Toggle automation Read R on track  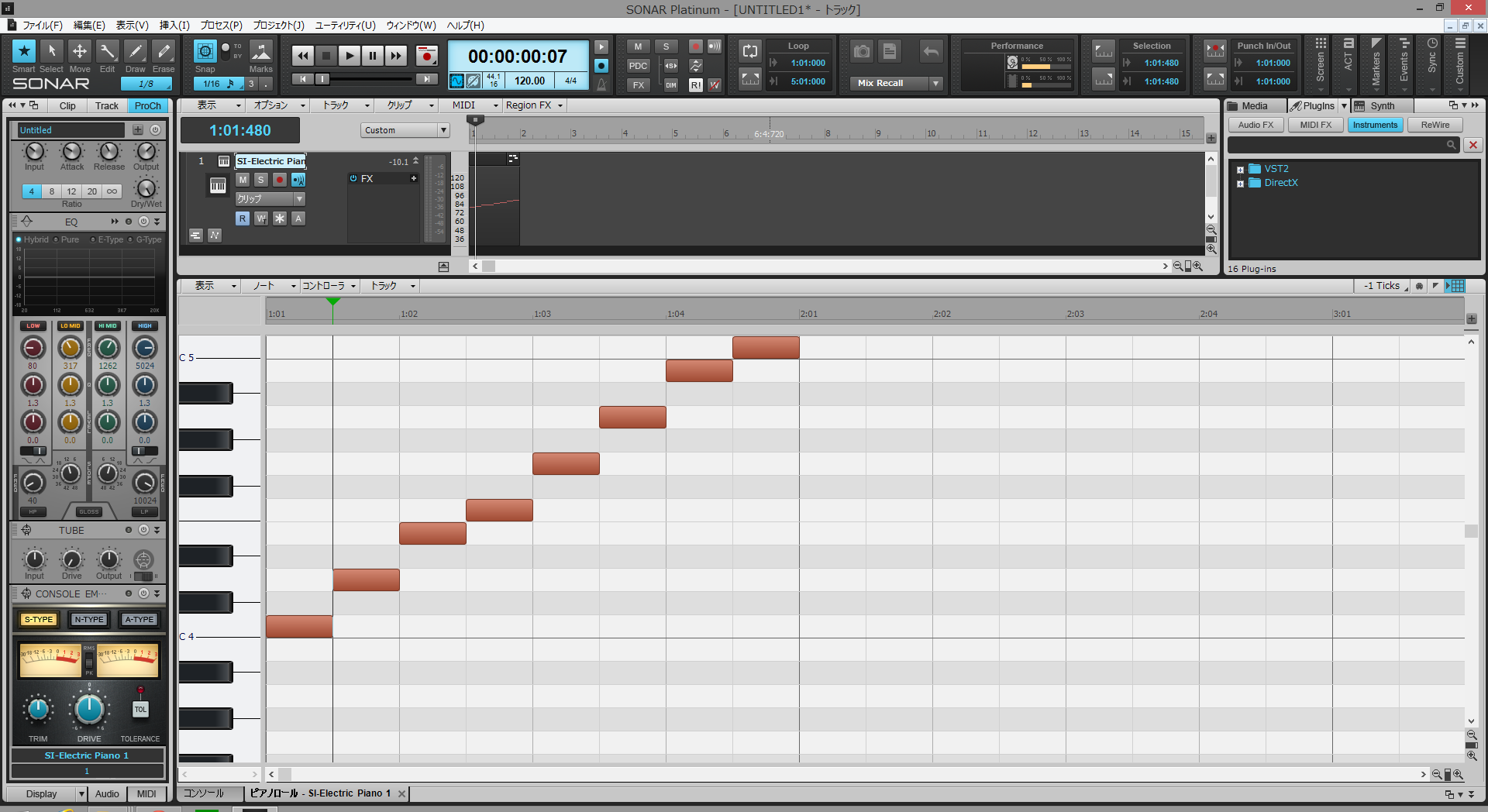point(243,218)
